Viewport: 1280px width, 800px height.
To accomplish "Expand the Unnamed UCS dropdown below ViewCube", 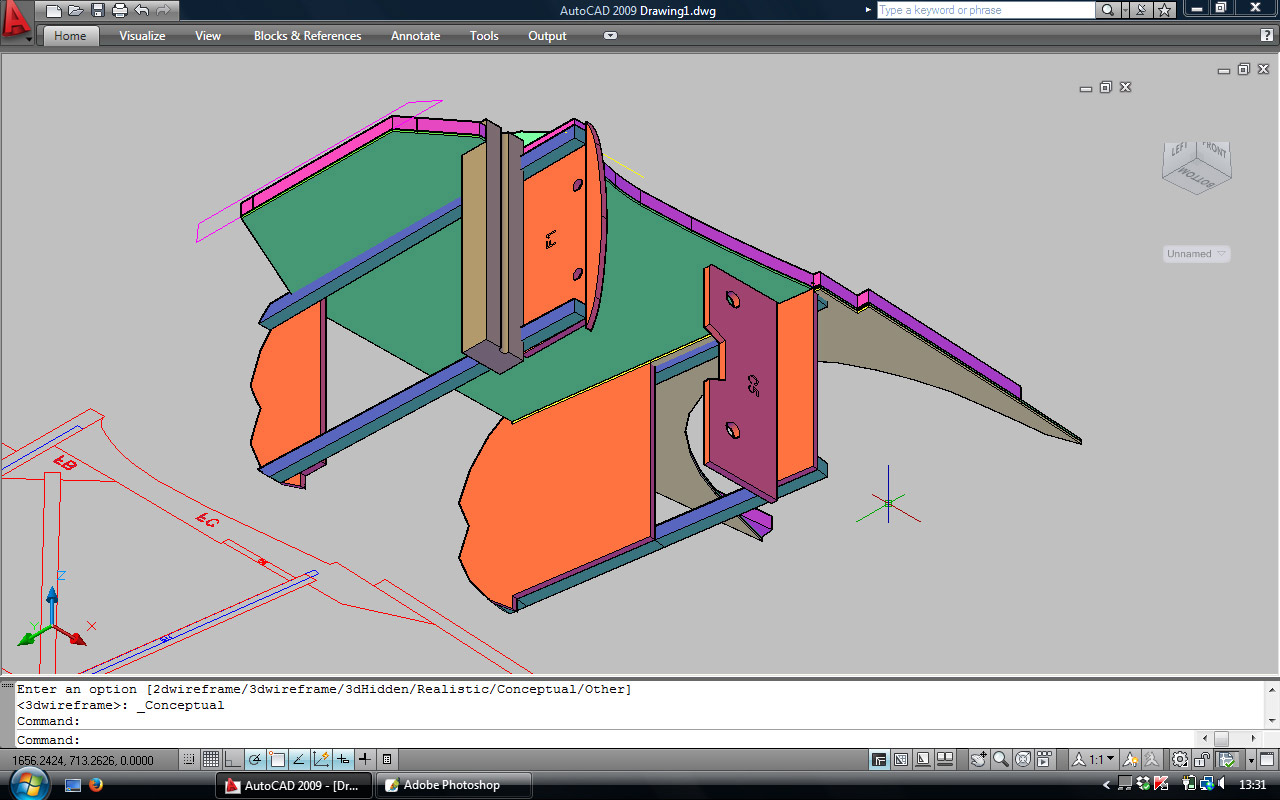I will point(1196,254).
